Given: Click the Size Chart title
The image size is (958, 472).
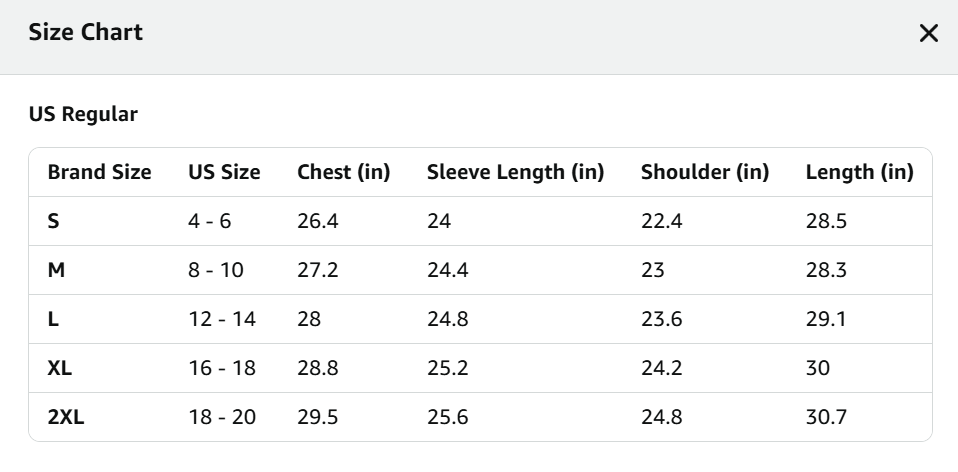Looking at the screenshot, I should [x=86, y=33].
